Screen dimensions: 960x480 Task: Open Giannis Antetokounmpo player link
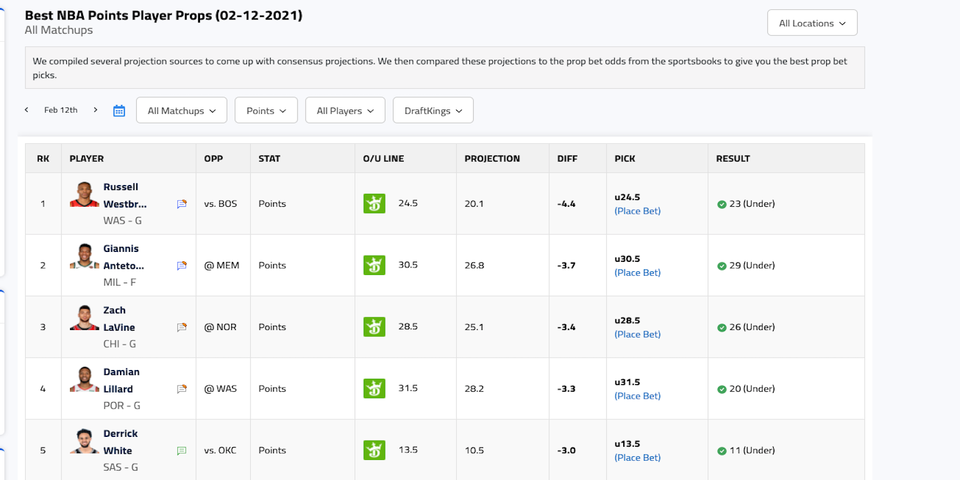124,257
